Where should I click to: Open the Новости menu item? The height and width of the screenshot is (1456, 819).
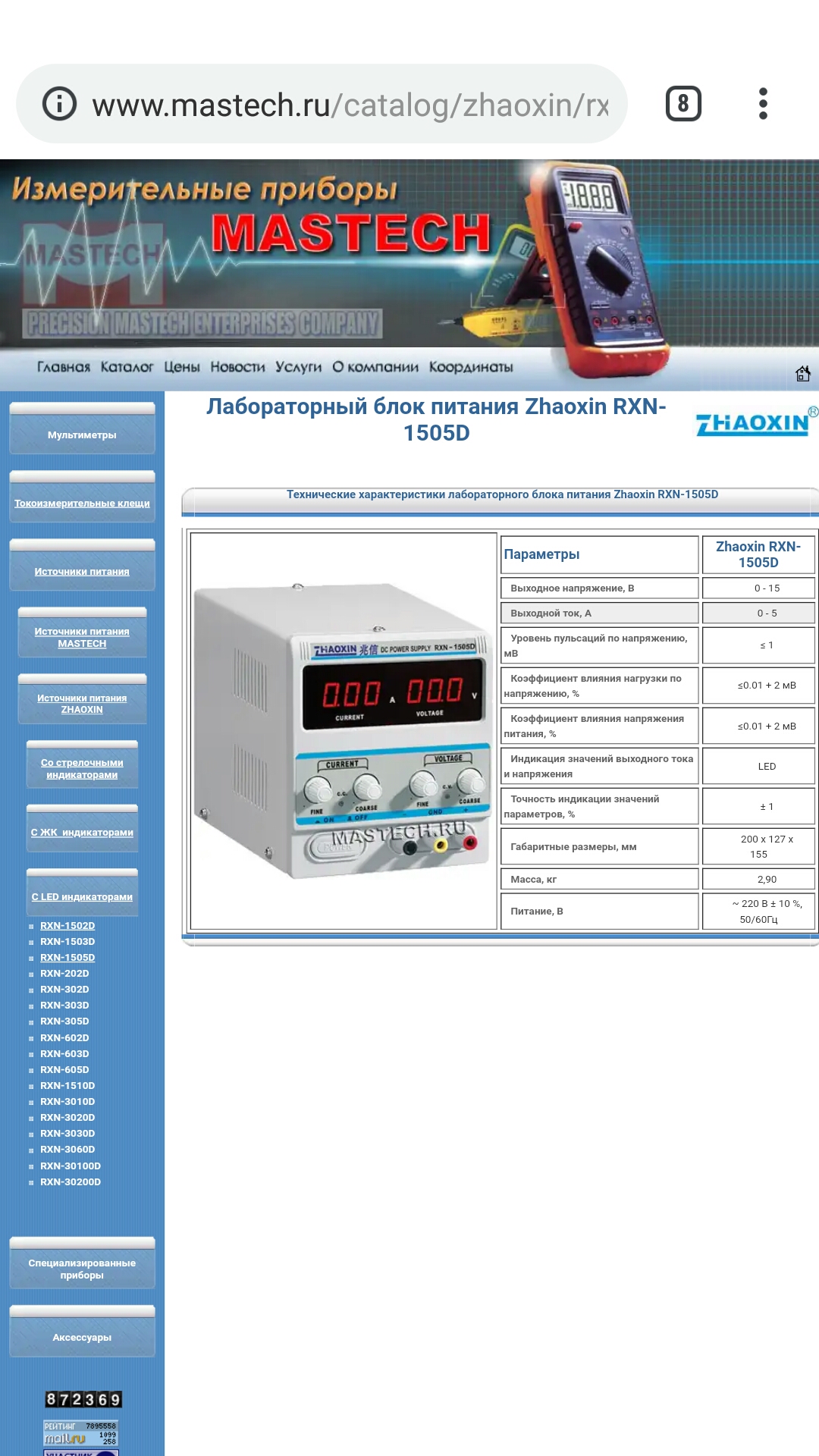(237, 367)
